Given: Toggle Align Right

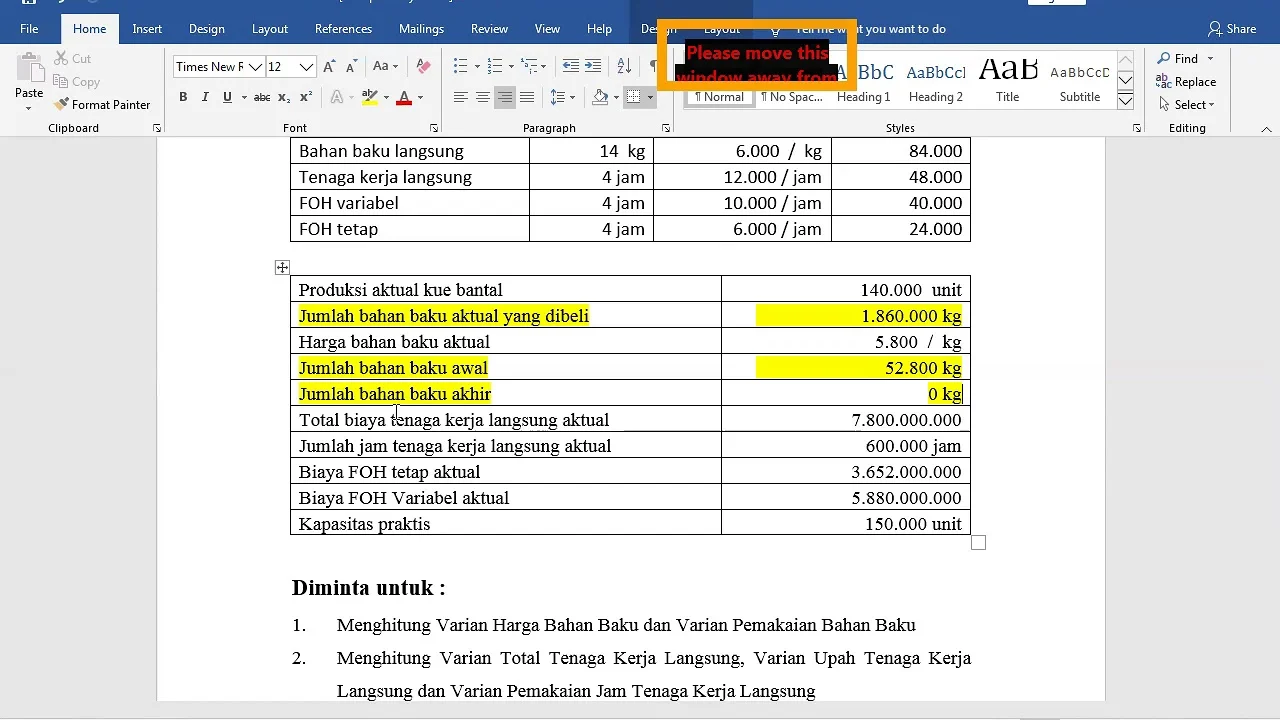Looking at the screenshot, I should [x=505, y=97].
